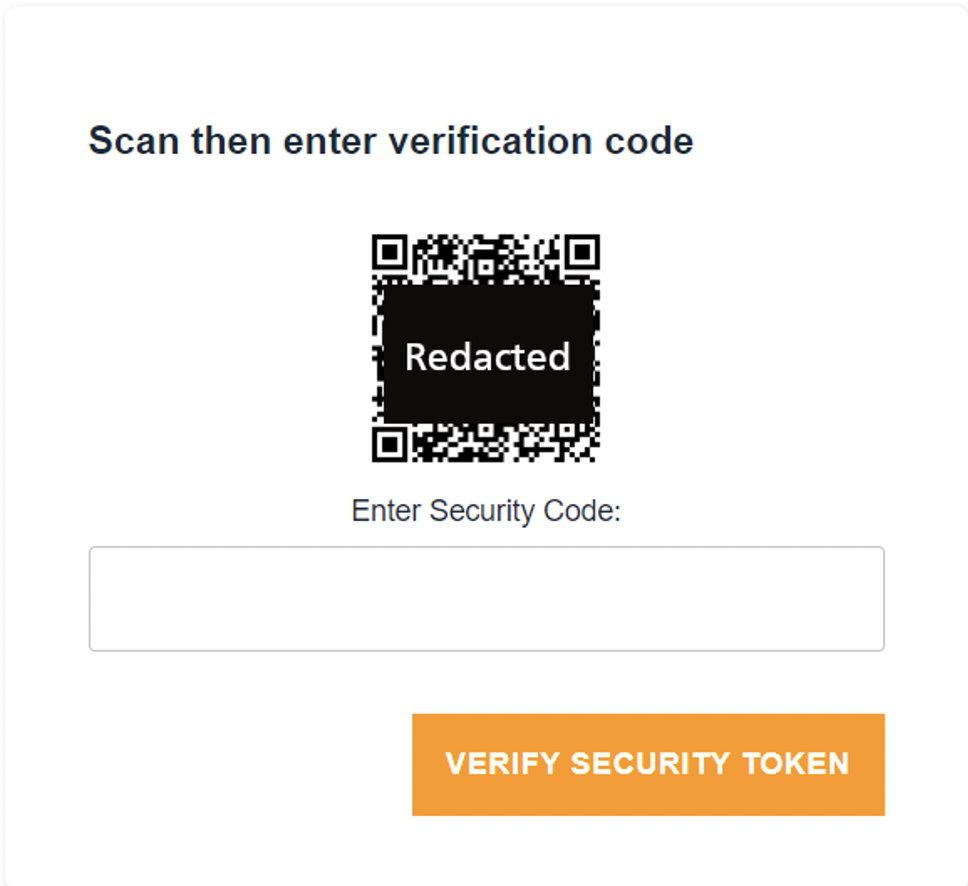Click the VERIFY SECURITY TOKEN text
The image size is (968, 886).
pyautogui.click(x=648, y=763)
